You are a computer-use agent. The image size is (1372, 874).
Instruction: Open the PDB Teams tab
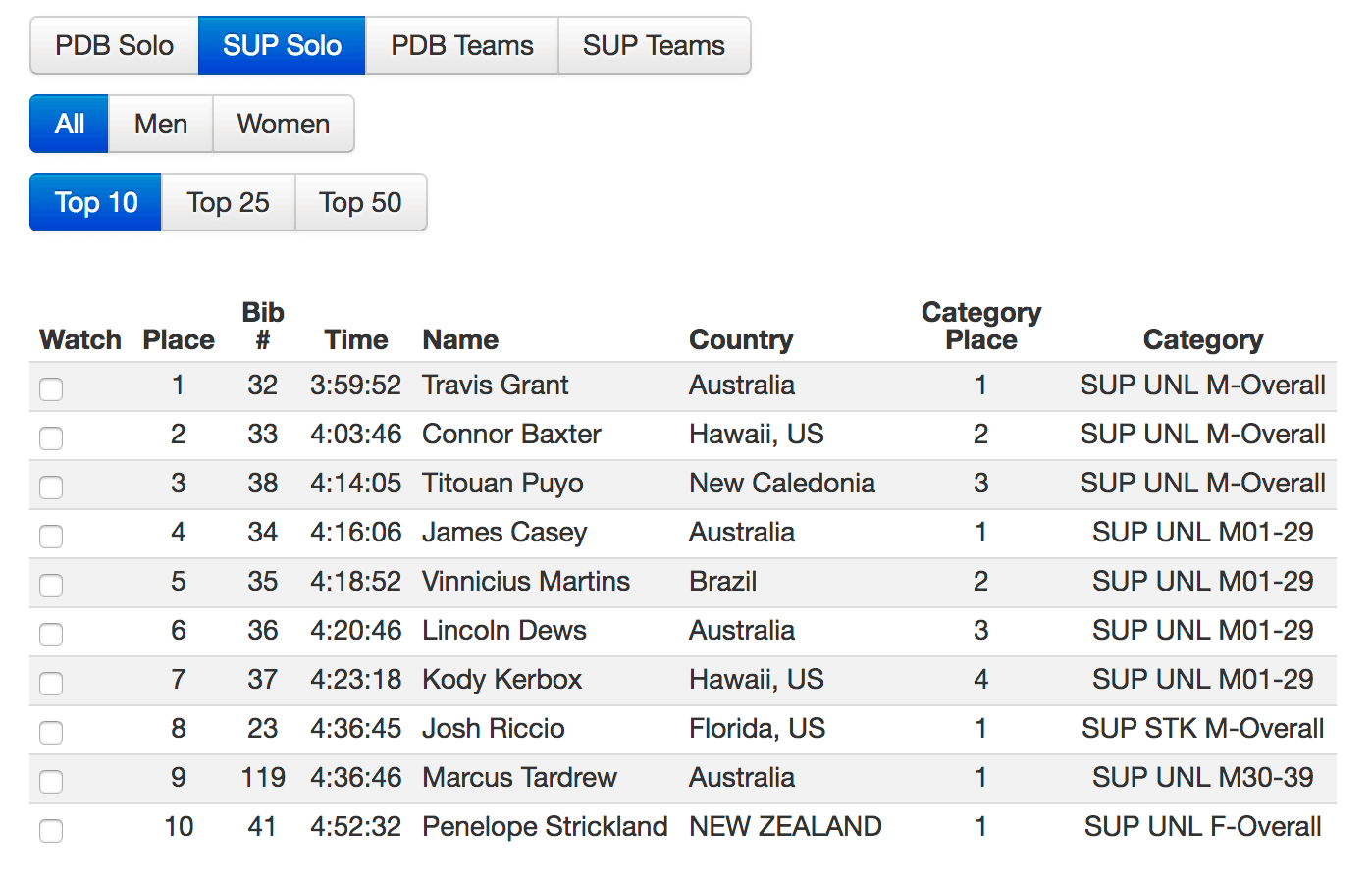[x=461, y=45]
